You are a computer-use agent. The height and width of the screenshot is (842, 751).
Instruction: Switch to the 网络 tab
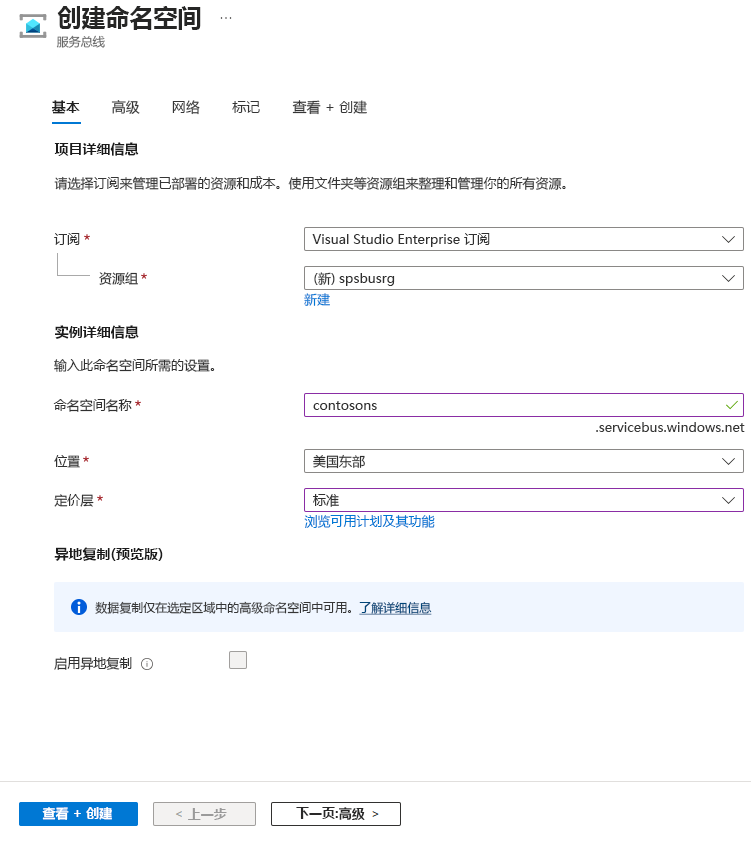click(186, 107)
